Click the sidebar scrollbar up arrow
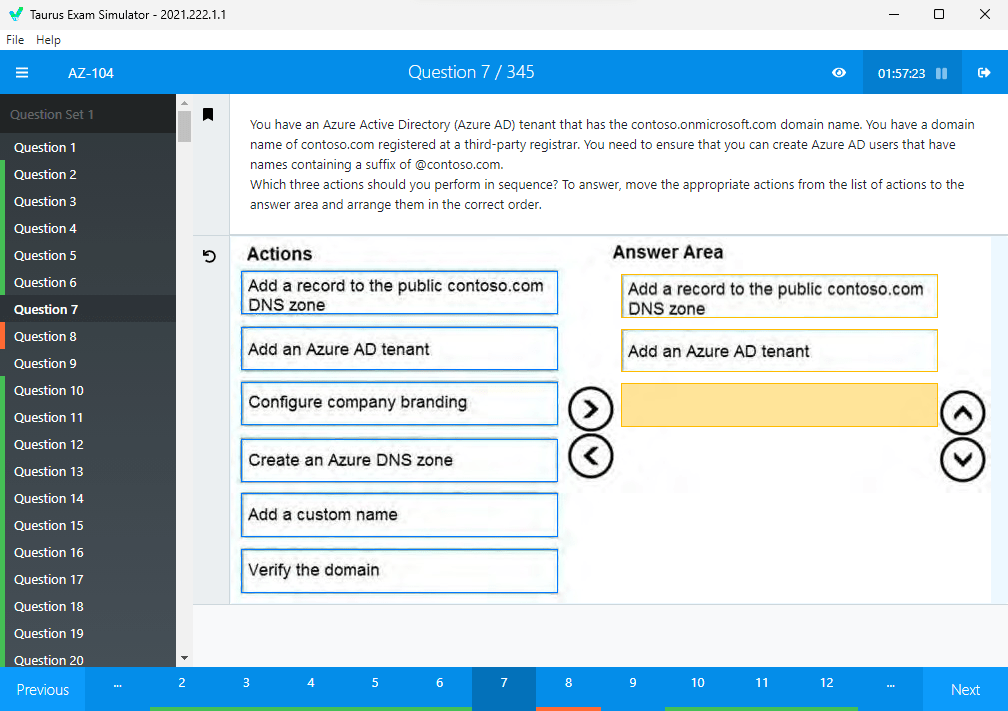This screenshot has height=711, width=1008. pyautogui.click(x=184, y=103)
